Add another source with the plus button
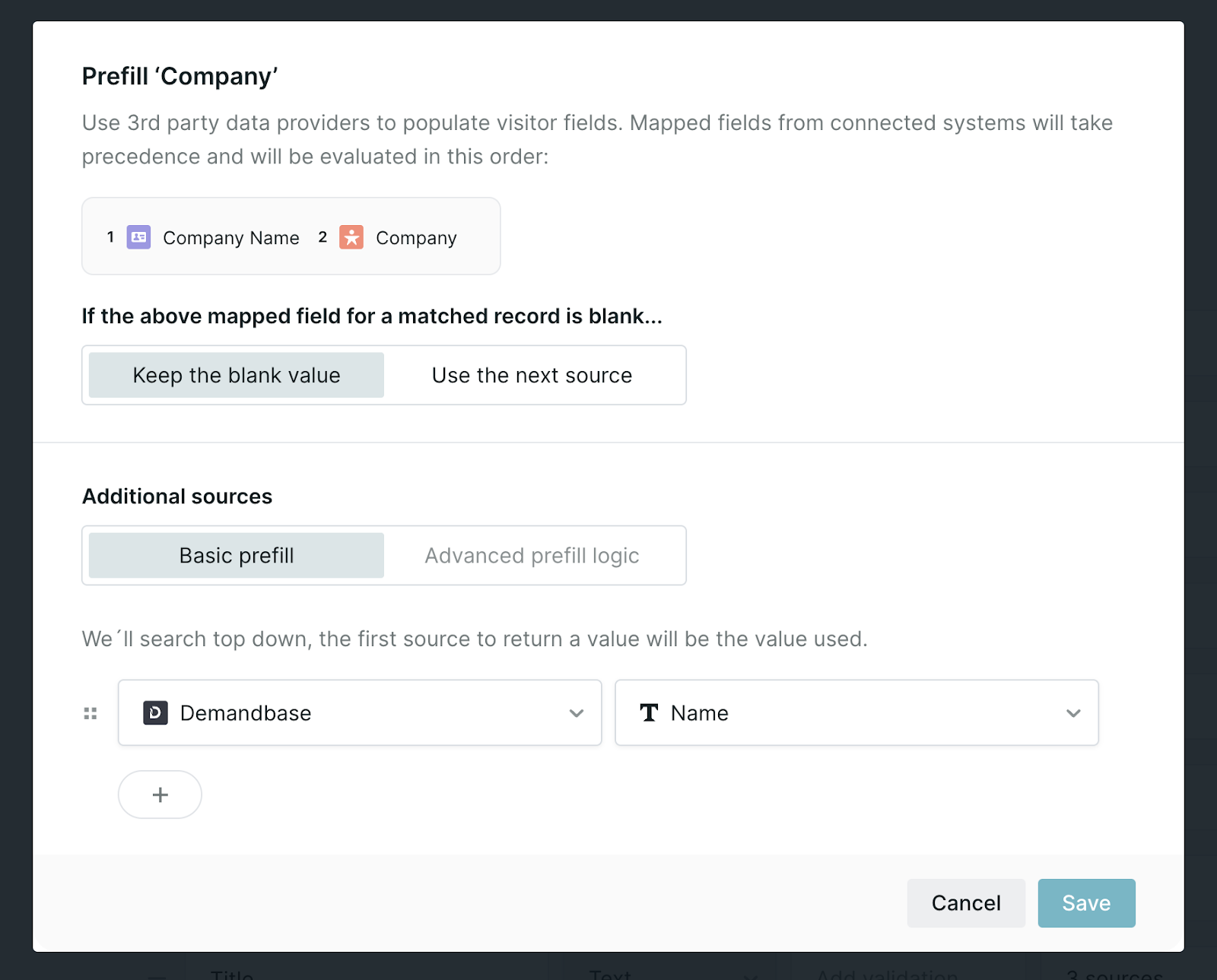 [160, 794]
